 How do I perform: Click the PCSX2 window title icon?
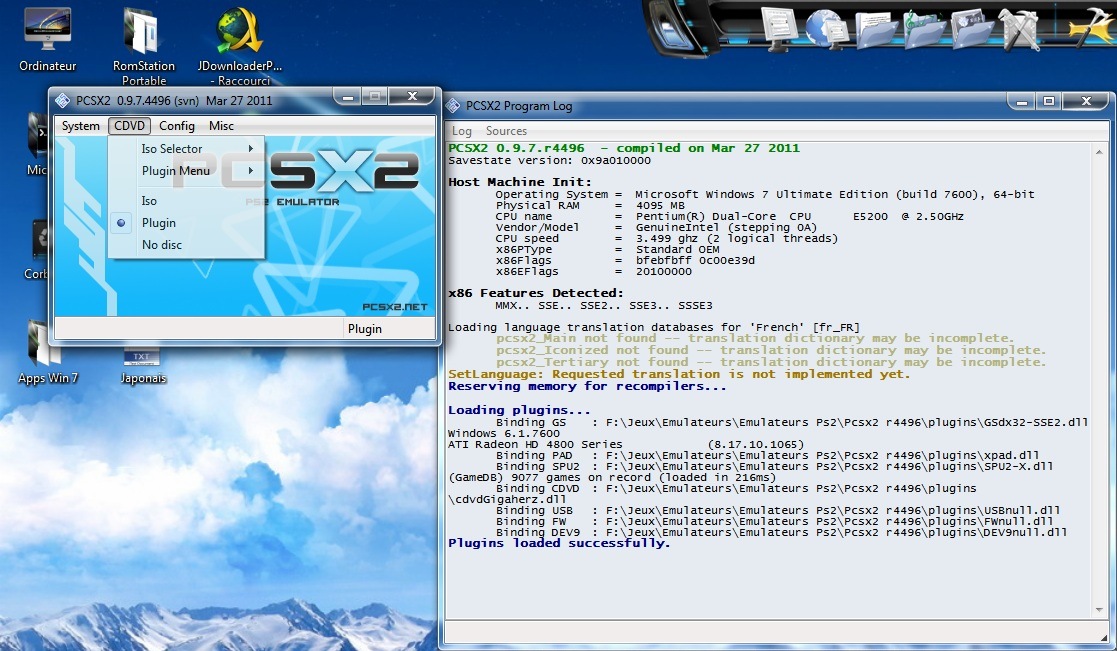pyautogui.click(x=63, y=100)
